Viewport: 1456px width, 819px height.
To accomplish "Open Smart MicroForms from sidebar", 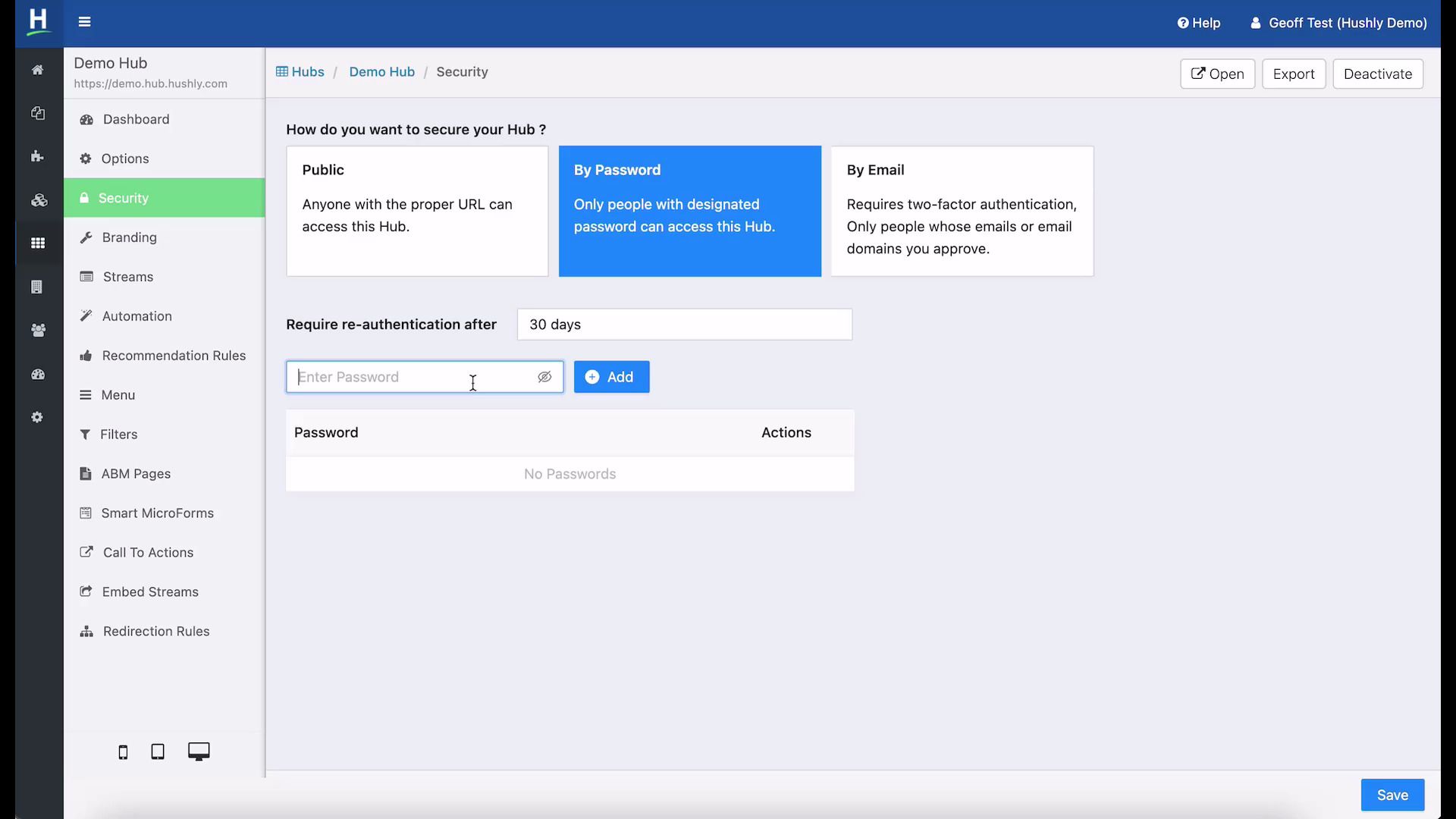I will pos(157,513).
